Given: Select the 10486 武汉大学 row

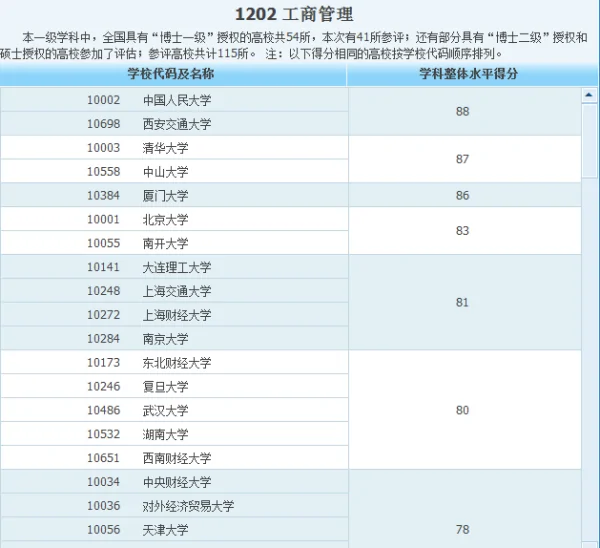Looking at the screenshot, I should [174, 410].
